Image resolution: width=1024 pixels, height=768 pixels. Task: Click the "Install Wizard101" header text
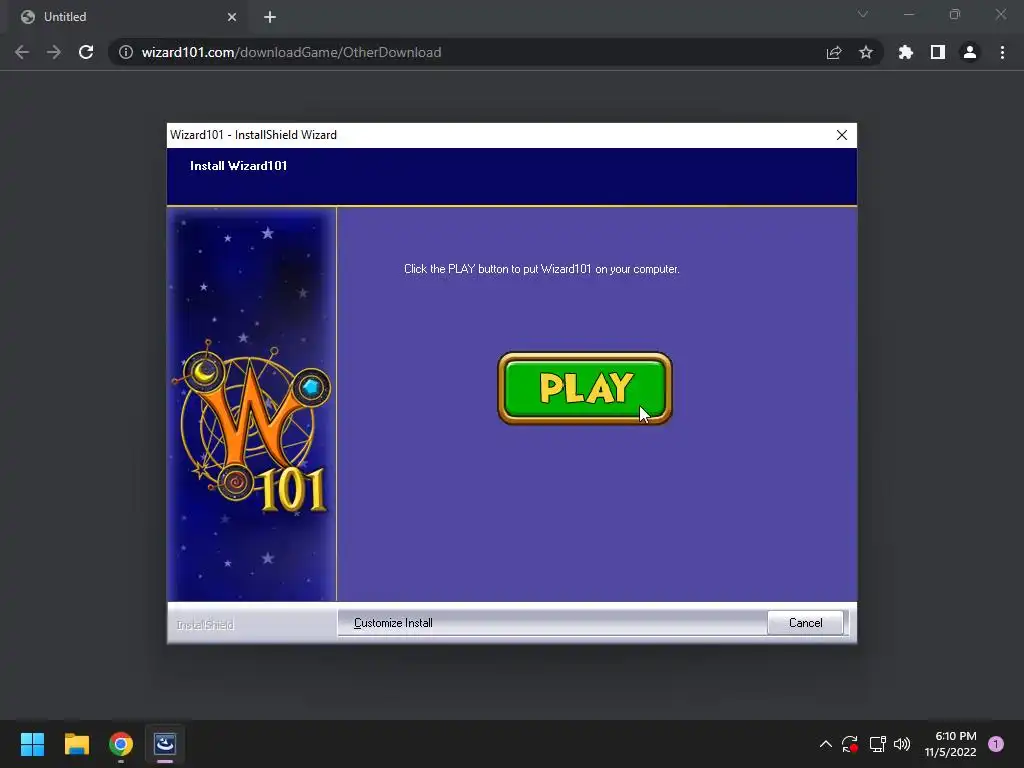click(x=238, y=166)
